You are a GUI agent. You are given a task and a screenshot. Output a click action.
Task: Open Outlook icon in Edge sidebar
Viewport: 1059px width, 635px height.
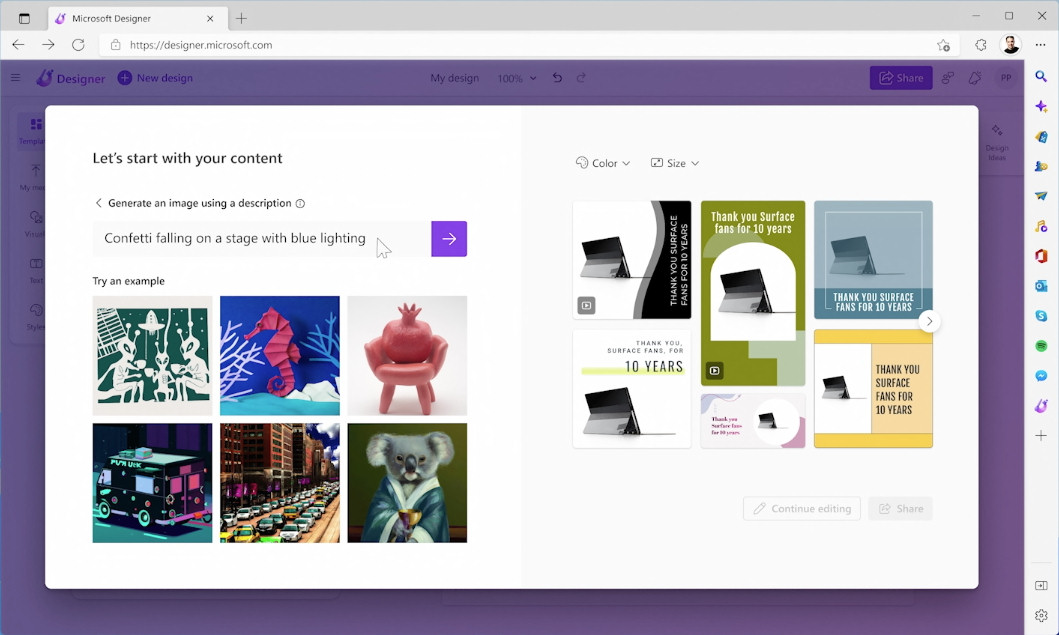(x=1041, y=286)
